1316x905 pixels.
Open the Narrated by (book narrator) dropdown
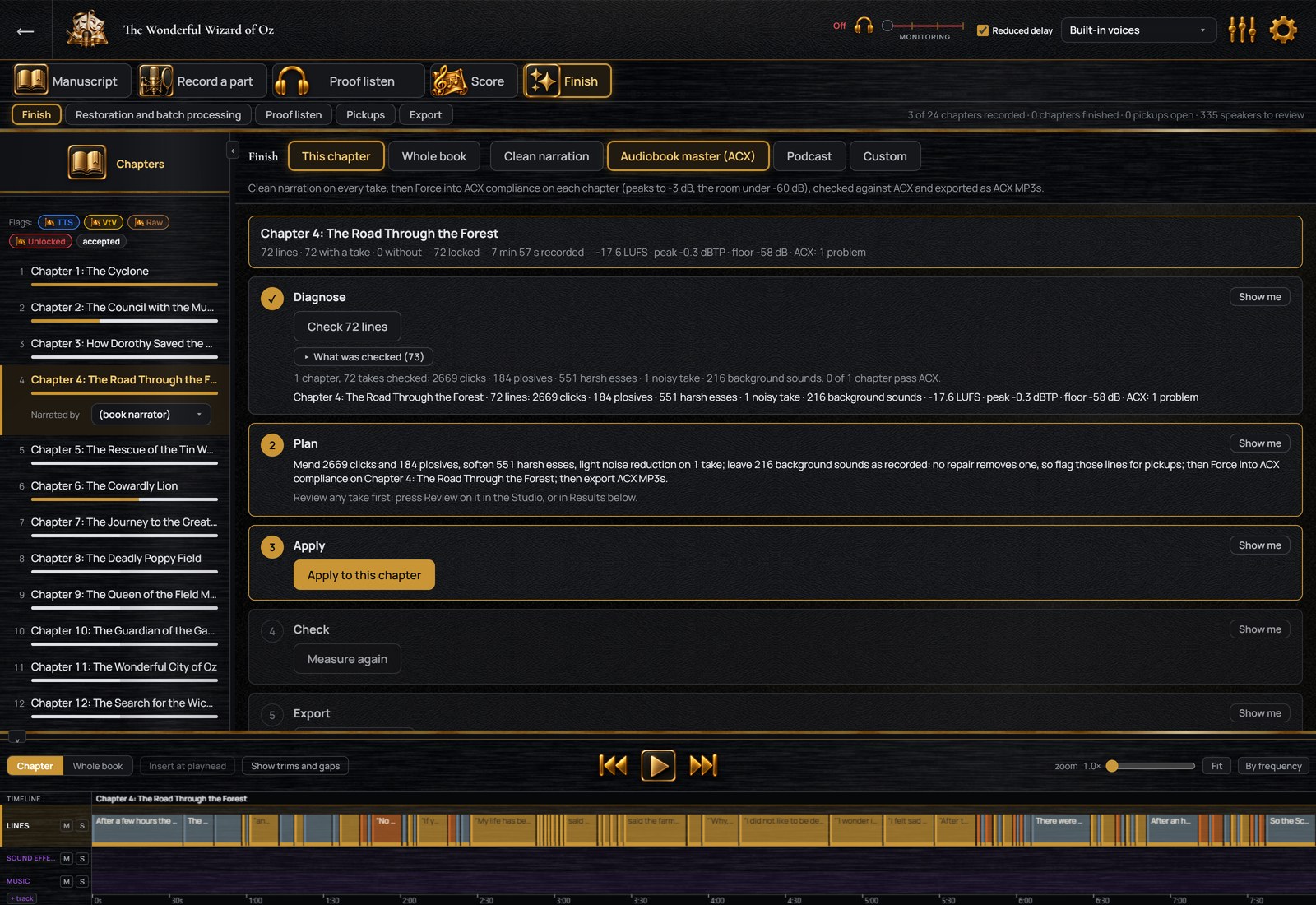(151, 415)
